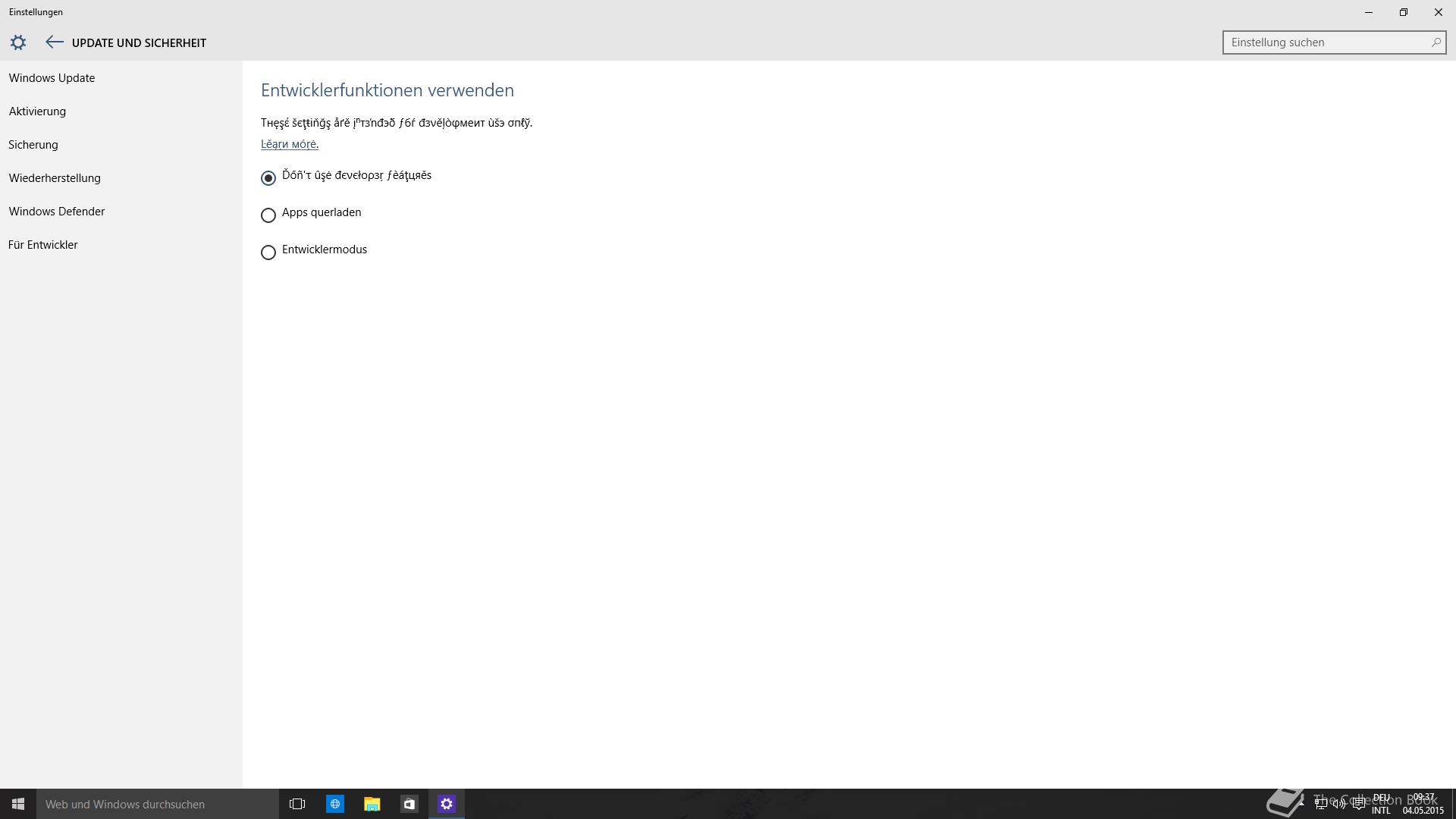Select the Apps querladen radio button

(x=268, y=215)
